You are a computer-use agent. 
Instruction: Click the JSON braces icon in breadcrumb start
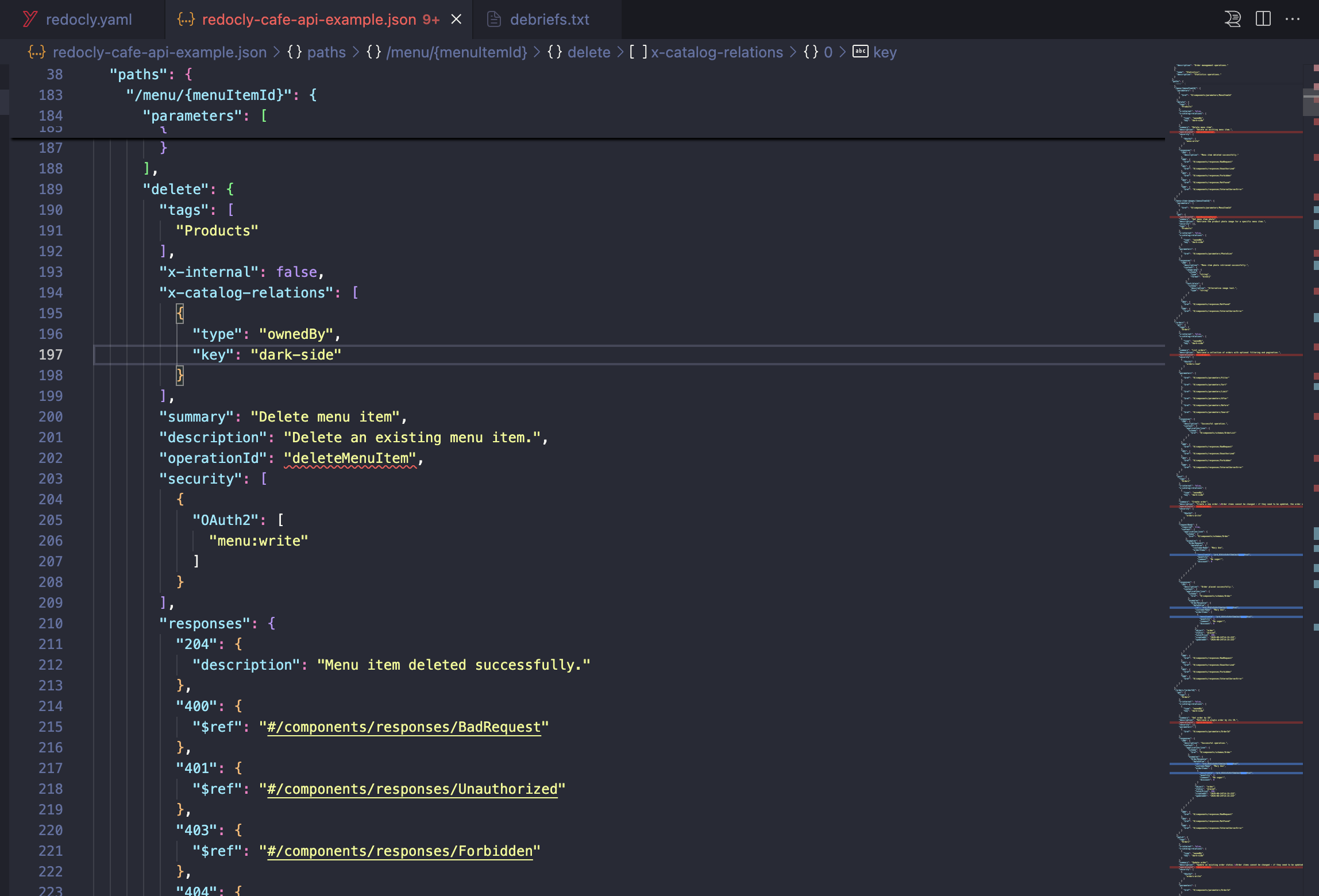pyautogui.click(x=36, y=52)
